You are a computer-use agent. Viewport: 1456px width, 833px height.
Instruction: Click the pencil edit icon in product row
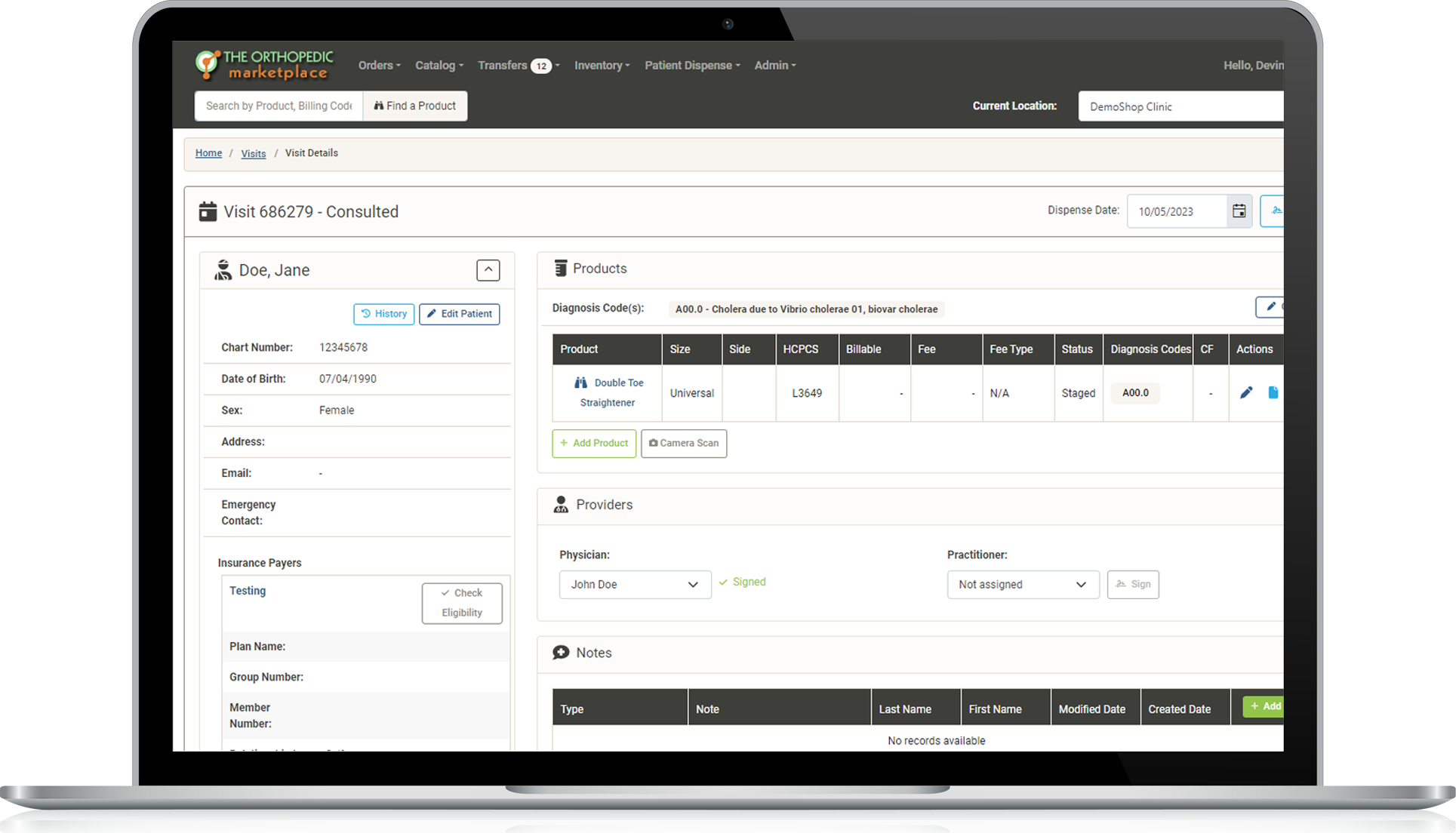[1246, 392]
